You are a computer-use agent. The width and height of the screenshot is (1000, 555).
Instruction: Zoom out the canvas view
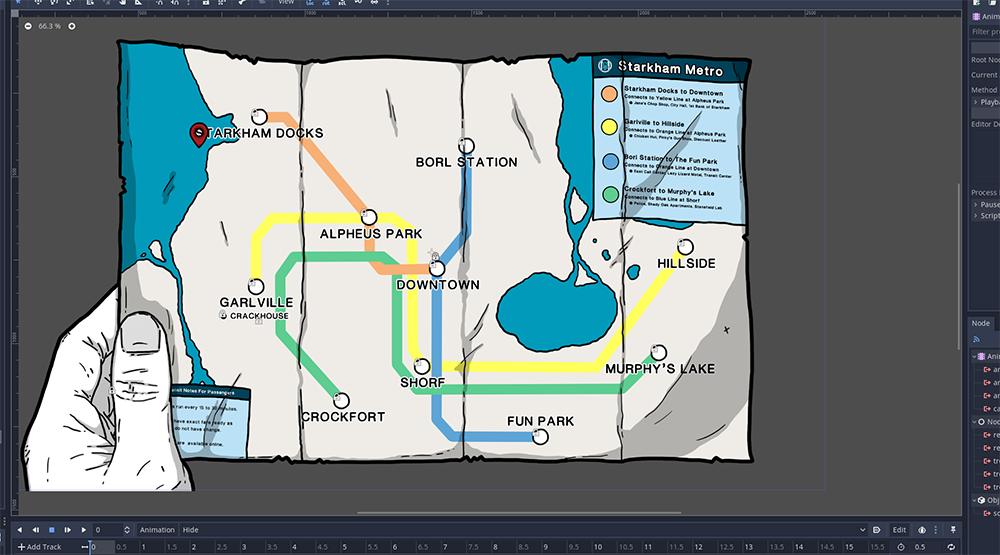[27, 26]
